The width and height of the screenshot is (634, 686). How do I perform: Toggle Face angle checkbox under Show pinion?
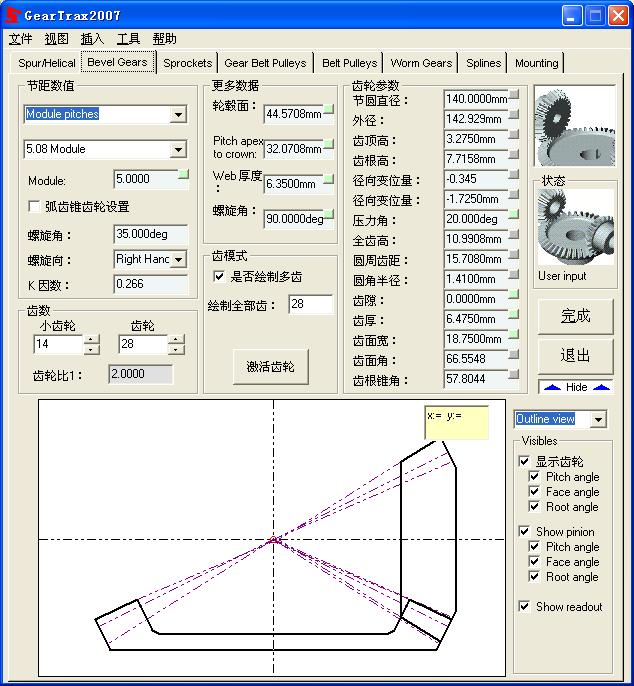tap(534, 561)
